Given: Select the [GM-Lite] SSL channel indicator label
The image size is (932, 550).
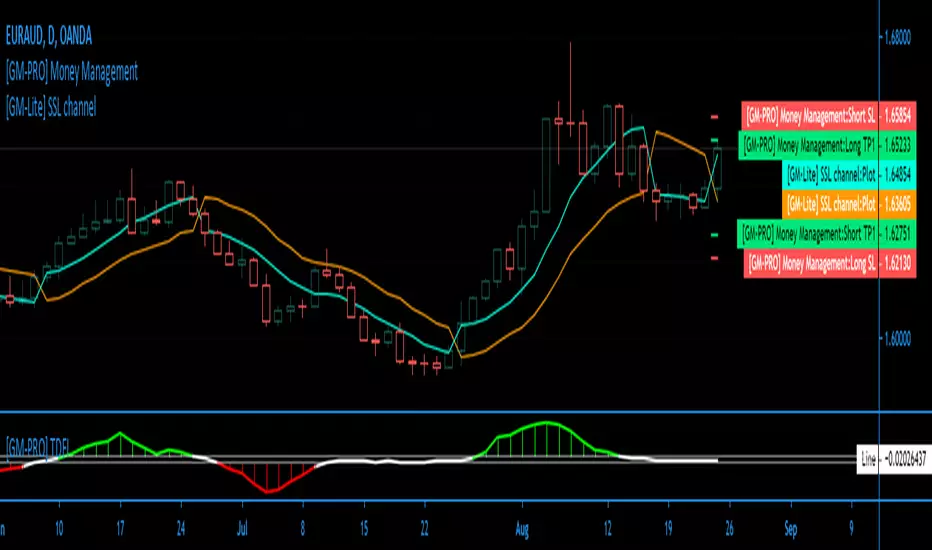Looking at the screenshot, I should click(51, 108).
